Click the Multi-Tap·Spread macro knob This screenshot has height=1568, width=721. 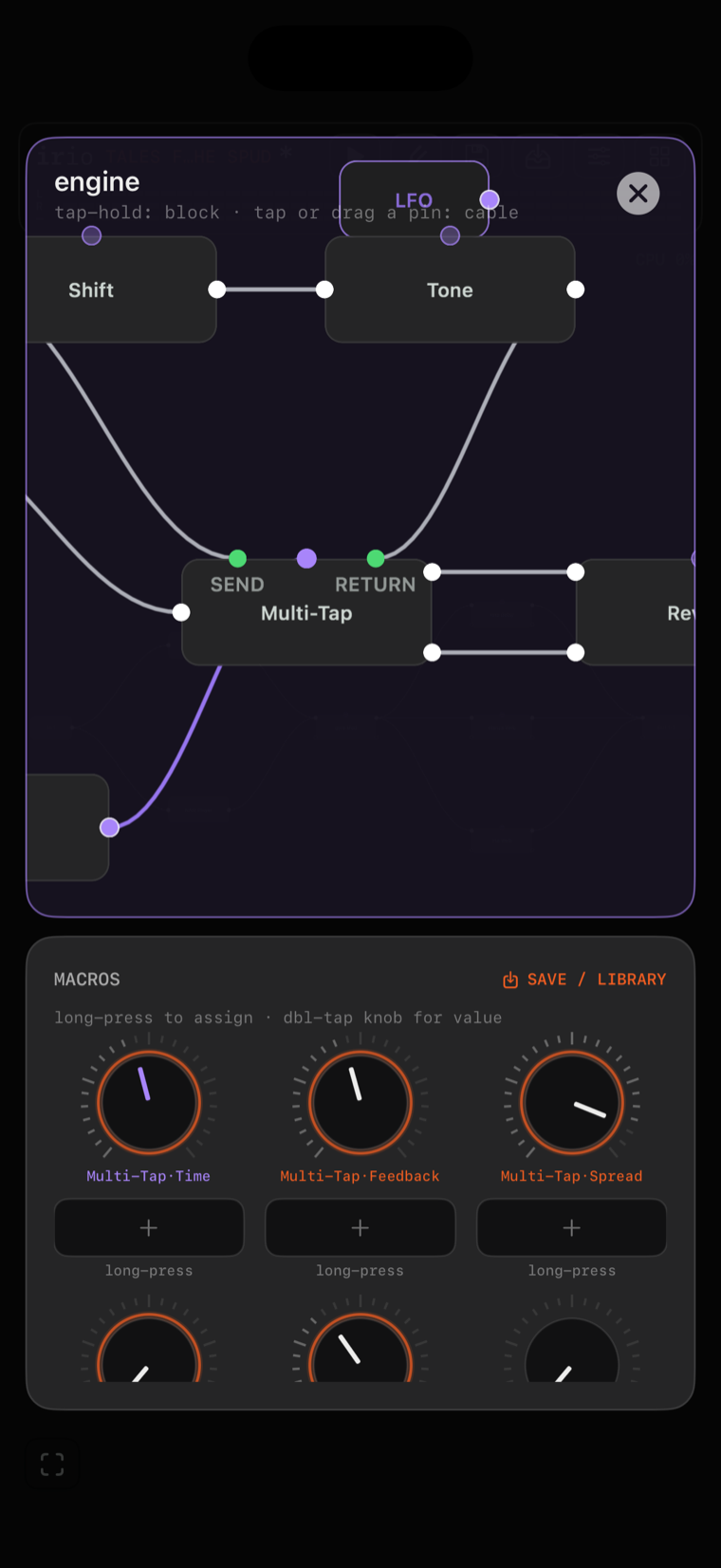572,1102
